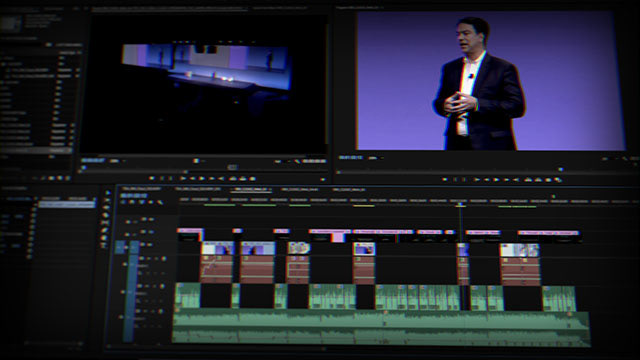Open timeline display settings wrench
The height and width of the screenshot is (360, 640).
pos(160,202)
